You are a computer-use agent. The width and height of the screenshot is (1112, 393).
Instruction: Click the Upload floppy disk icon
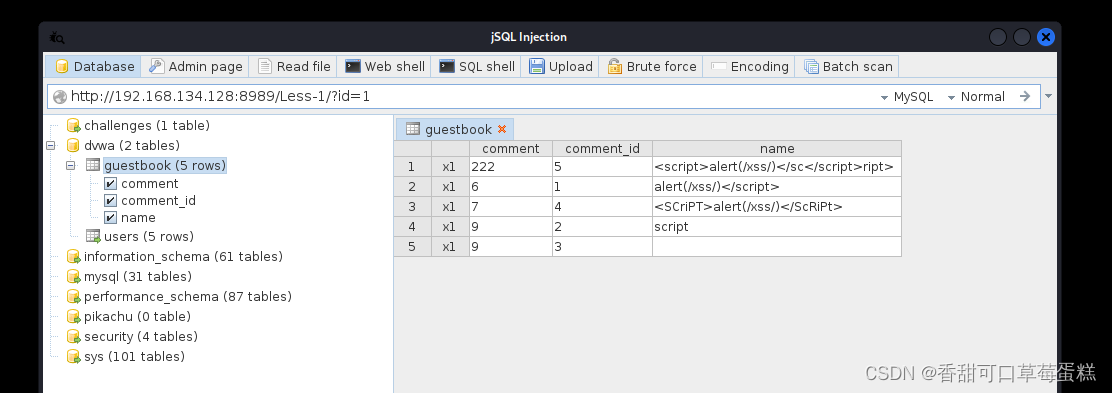click(x=537, y=67)
